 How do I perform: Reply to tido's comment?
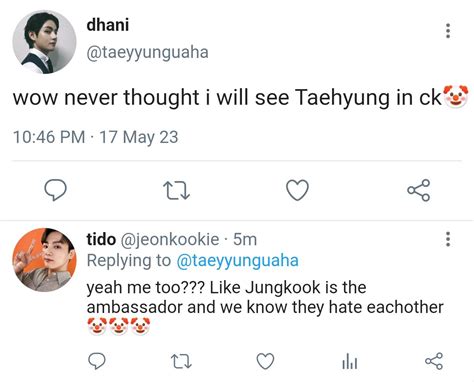pos(97,361)
